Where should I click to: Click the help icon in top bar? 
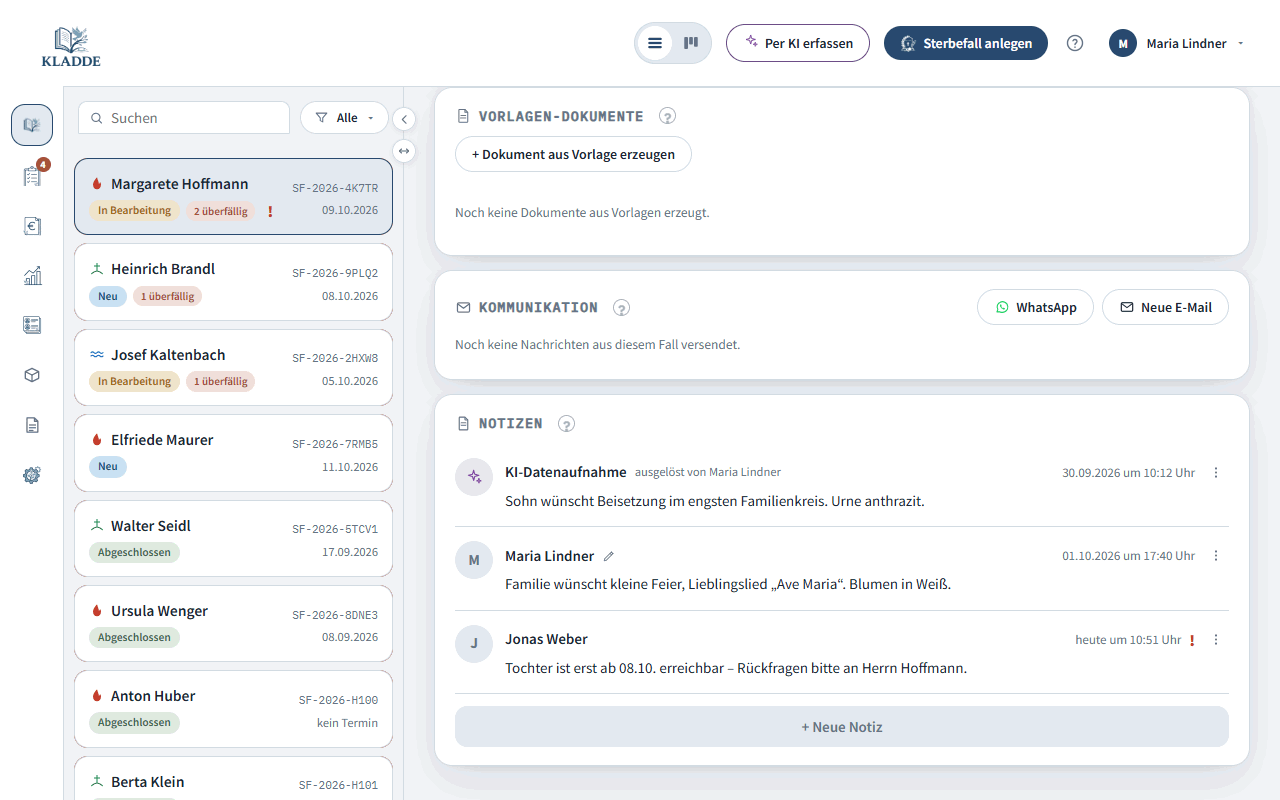click(x=1075, y=43)
